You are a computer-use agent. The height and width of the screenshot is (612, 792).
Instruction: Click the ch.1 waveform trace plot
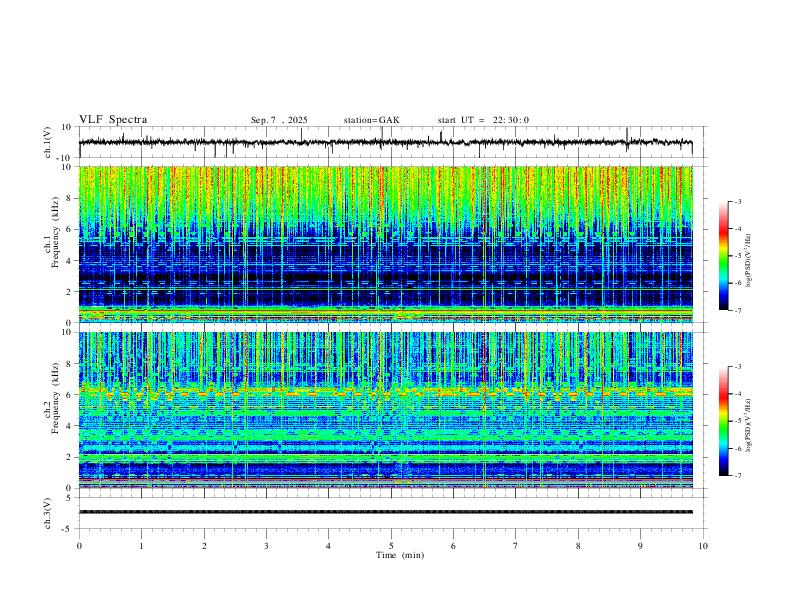pyautogui.click(x=385, y=142)
